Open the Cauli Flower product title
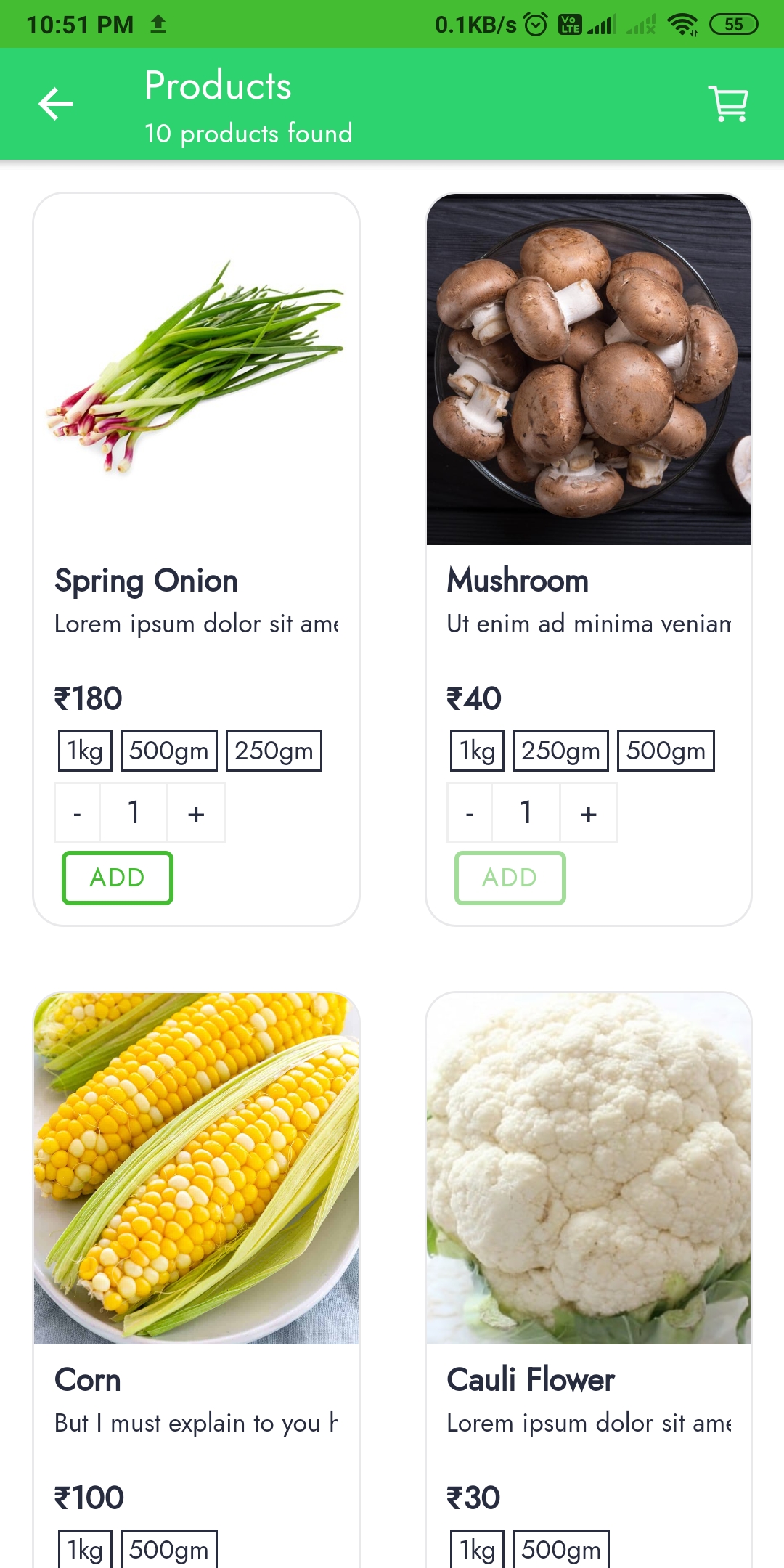 531,1379
